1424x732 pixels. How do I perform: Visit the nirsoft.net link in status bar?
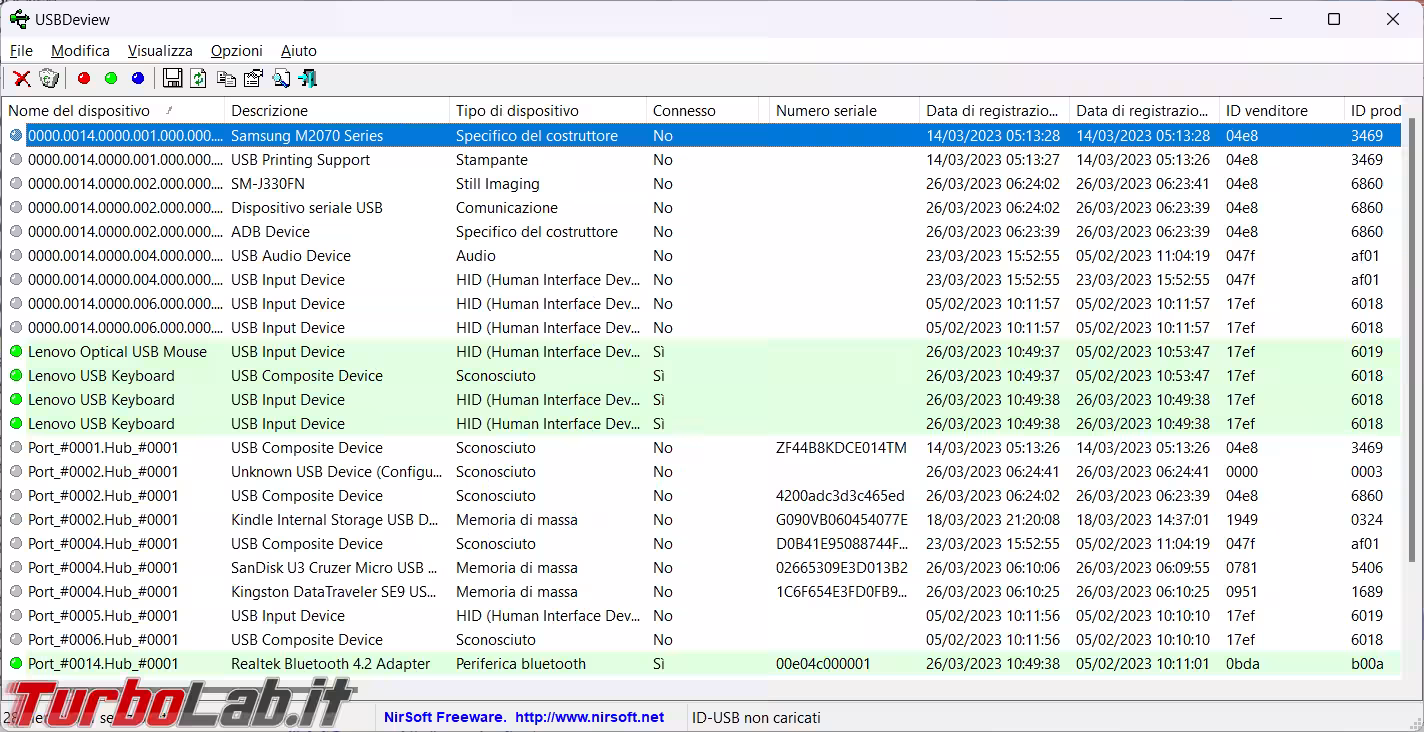[x=589, y=717]
